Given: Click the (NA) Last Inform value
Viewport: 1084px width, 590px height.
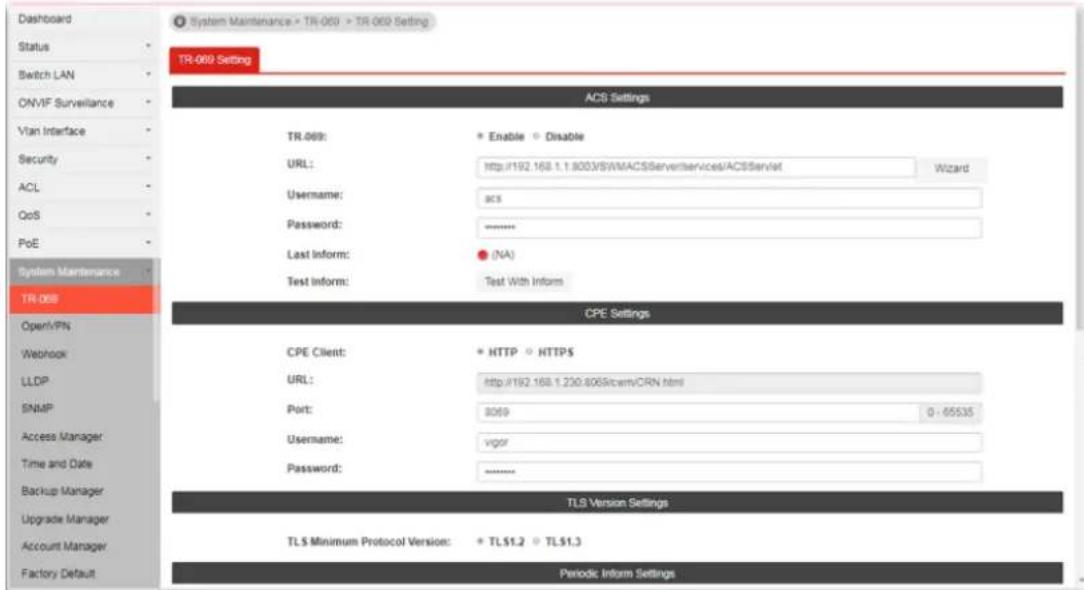Looking at the screenshot, I should pos(503,255).
